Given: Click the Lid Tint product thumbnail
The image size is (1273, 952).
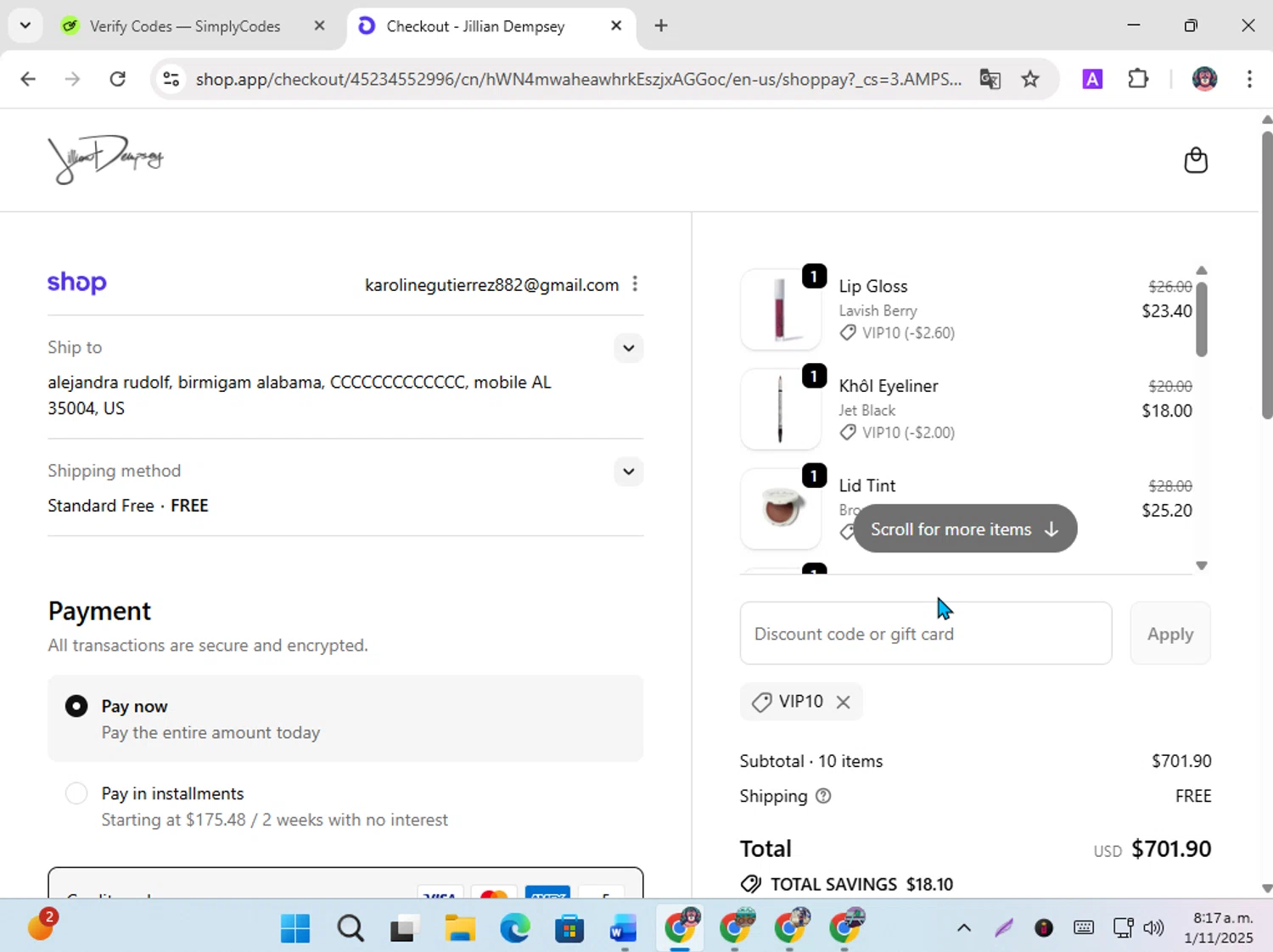Looking at the screenshot, I should (781, 509).
